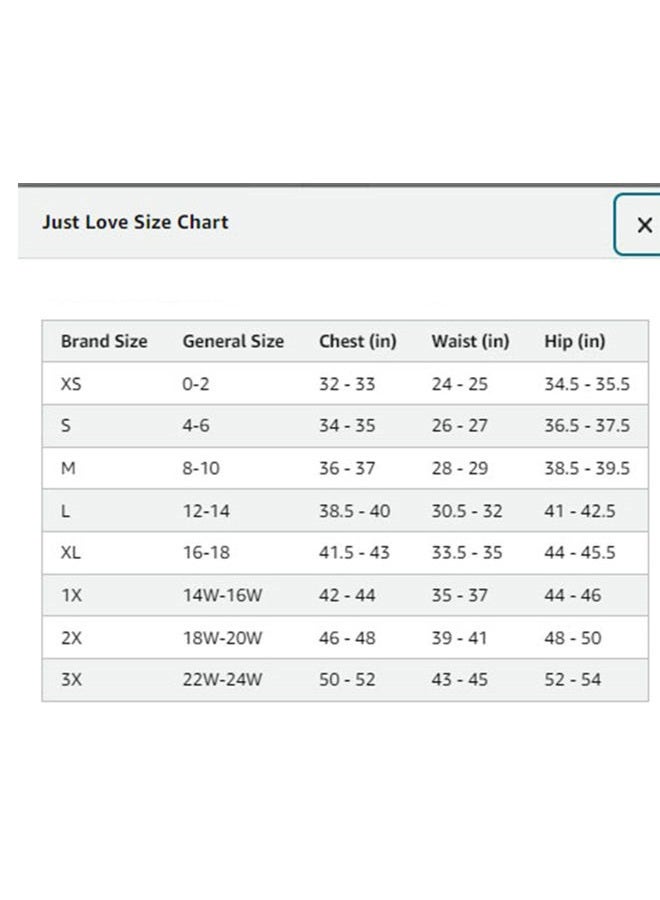The image size is (660, 900).
Task: Click the 33.5 - 35 waist measurement
Action: 466,553
